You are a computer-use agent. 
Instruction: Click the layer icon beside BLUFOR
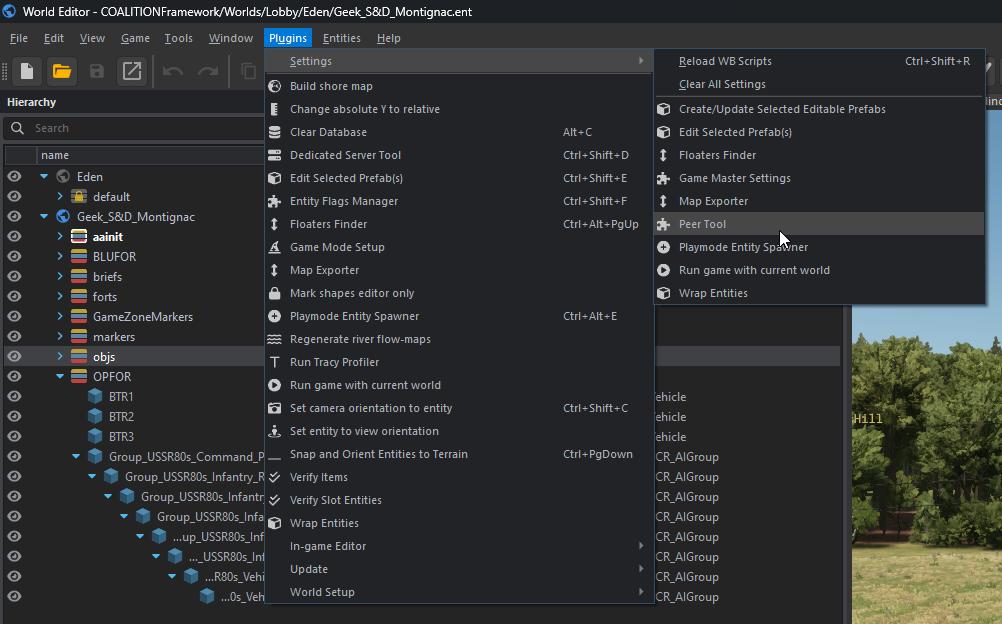pyautogui.click(x=79, y=257)
